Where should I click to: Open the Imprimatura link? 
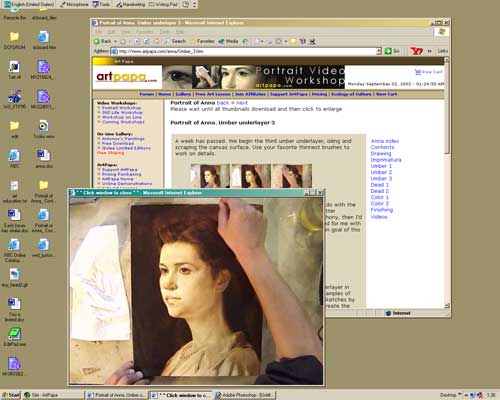point(386,160)
